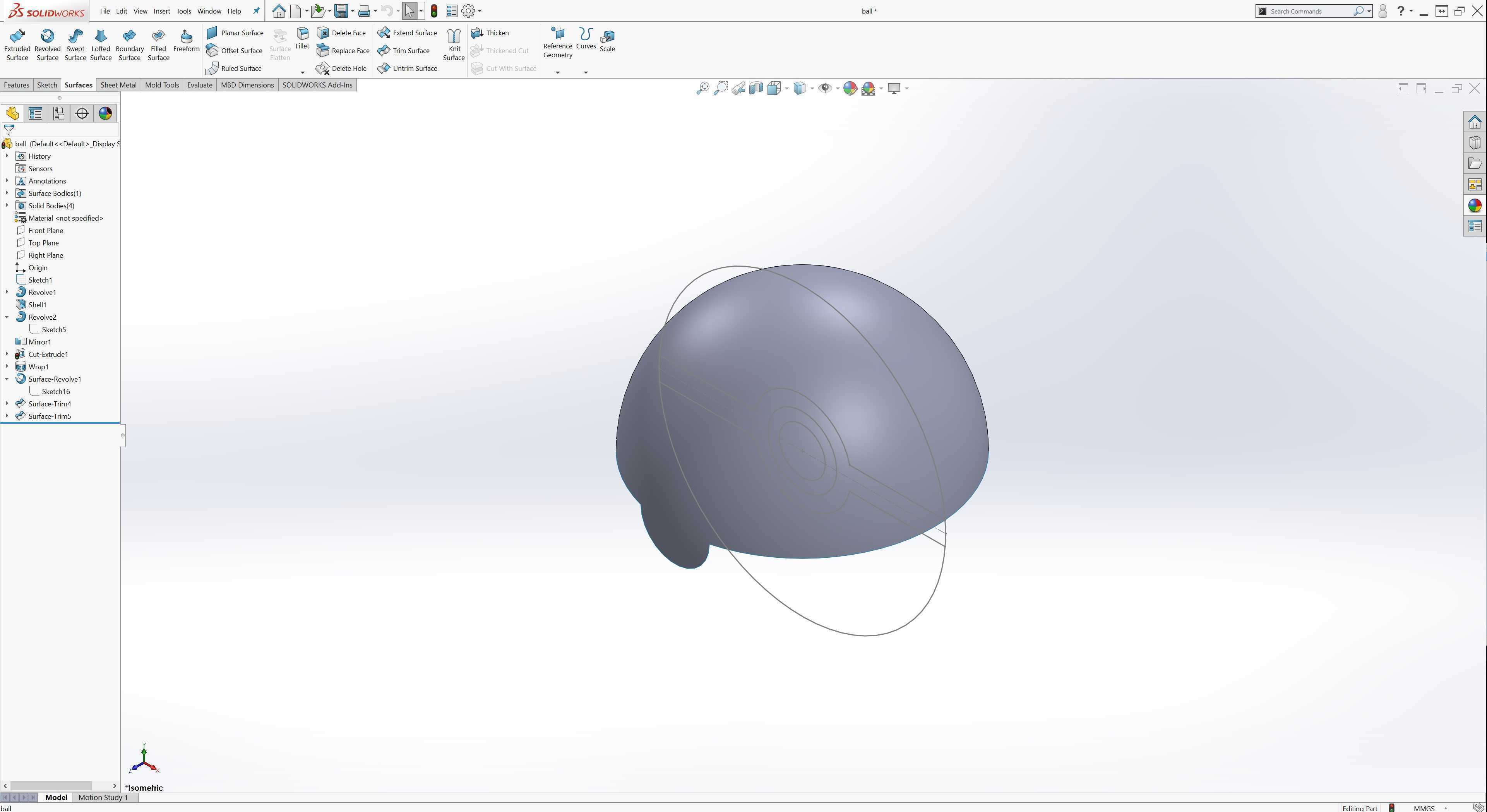Viewport: 1487px width, 812px height.
Task: Select the Revolved Surface tool
Action: 47,45
